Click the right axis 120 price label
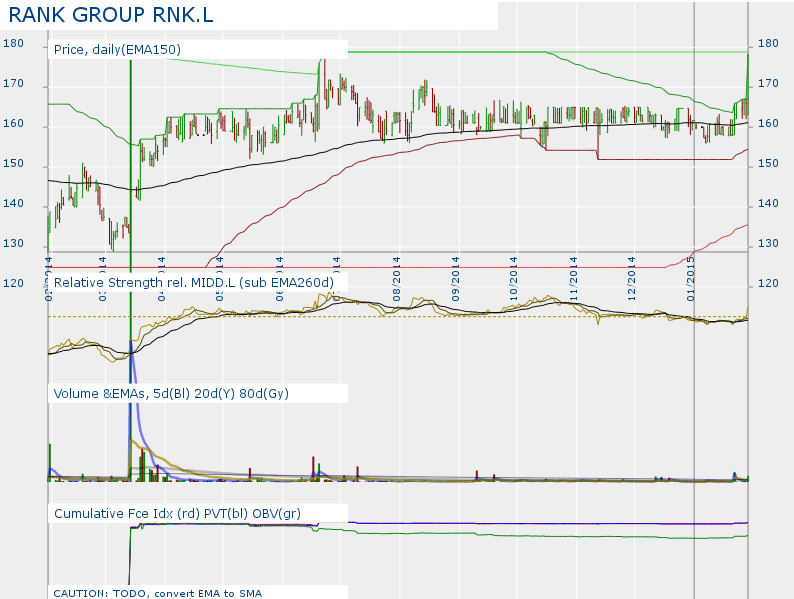The width and height of the screenshot is (794, 599). (768, 284)
